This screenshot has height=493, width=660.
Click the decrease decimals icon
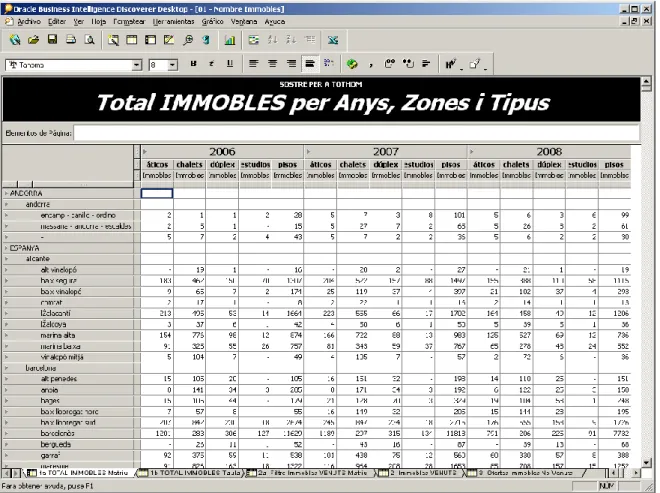pos(408,64)
